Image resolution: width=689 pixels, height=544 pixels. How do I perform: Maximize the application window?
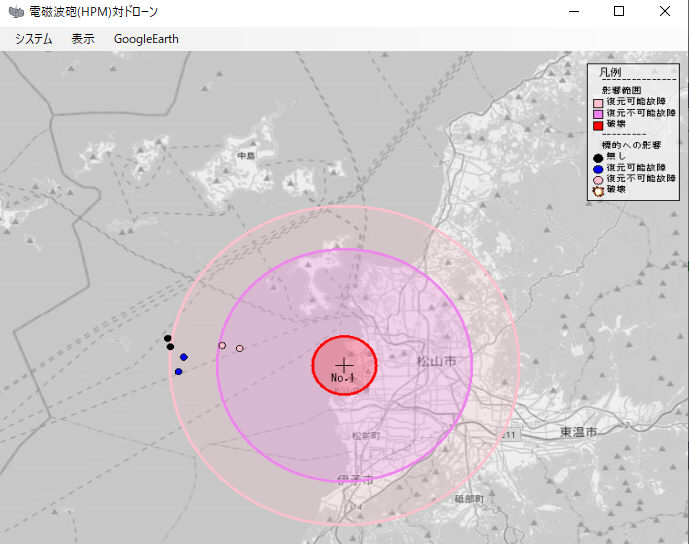(x=619, y=12)
